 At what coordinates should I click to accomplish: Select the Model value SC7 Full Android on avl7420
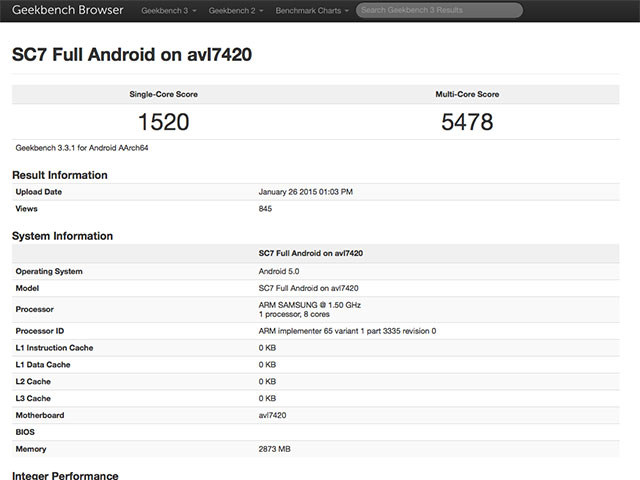[x=309, y=288]
